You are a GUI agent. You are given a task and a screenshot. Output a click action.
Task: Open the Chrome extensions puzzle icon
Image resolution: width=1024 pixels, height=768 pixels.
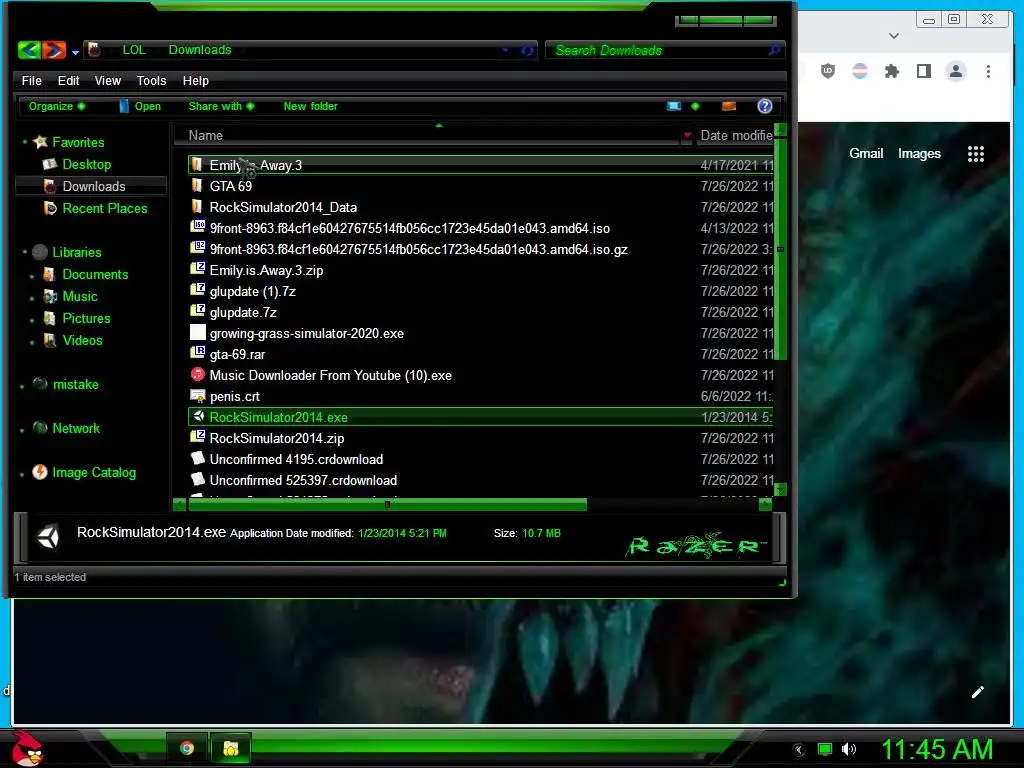891,71
